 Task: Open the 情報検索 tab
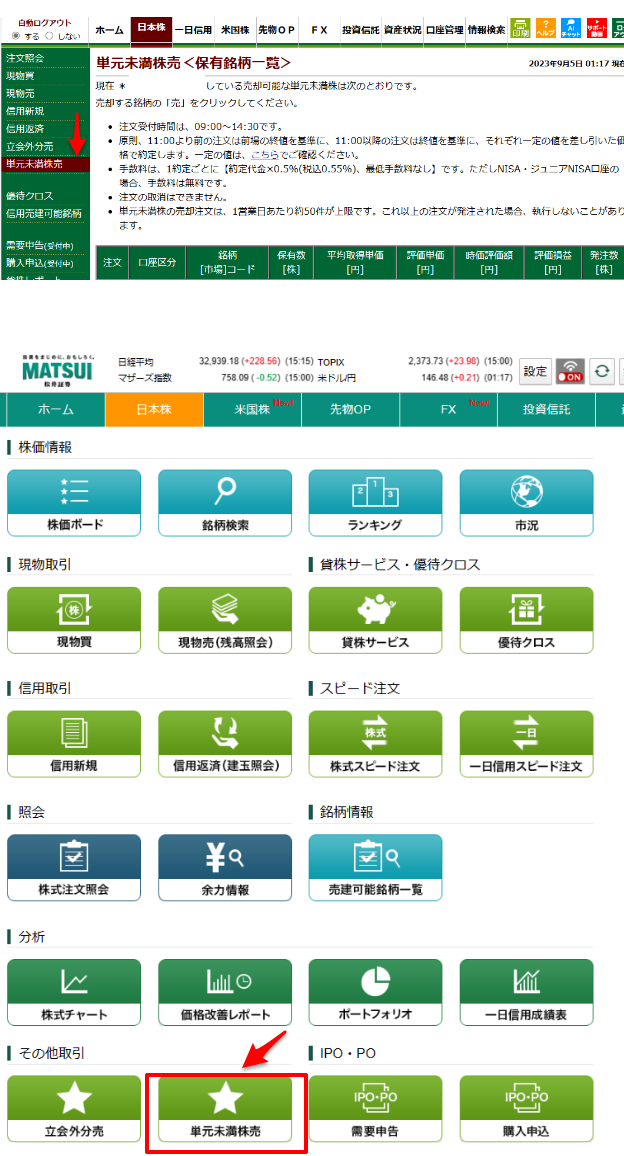tap(487, 30)
